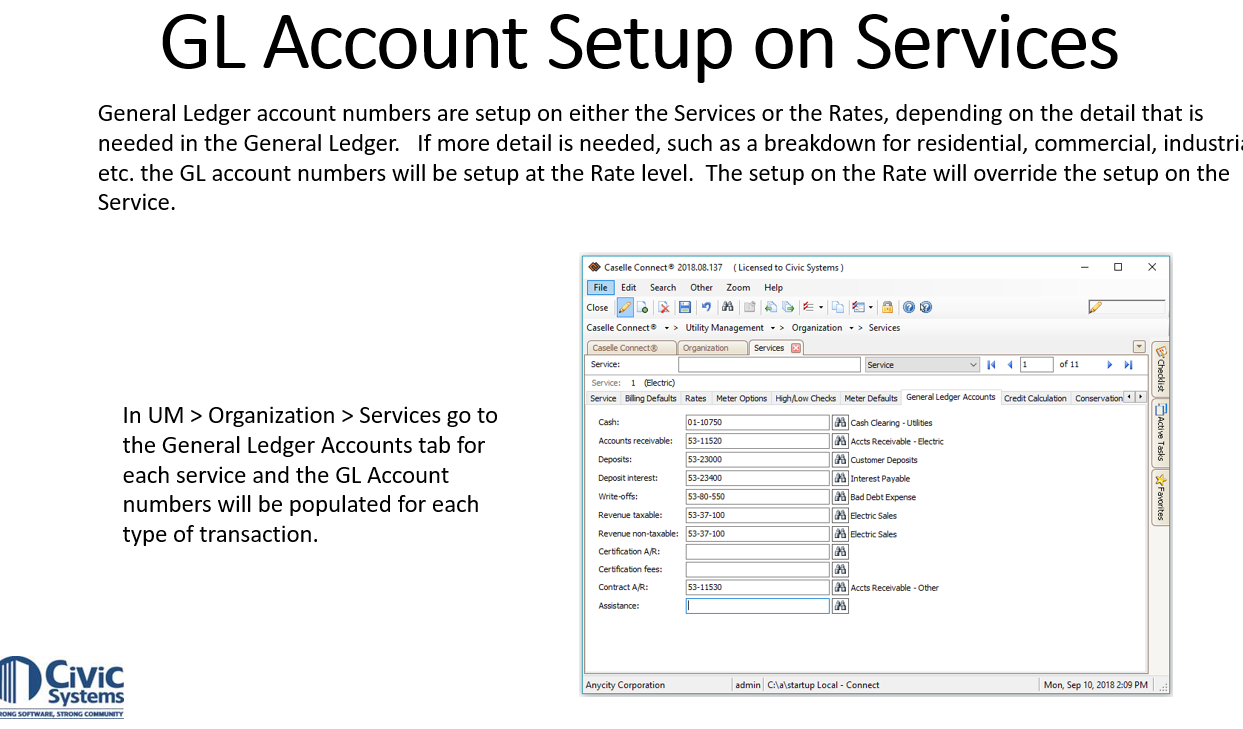Open account lookup for Certification fees

(840, 569)
